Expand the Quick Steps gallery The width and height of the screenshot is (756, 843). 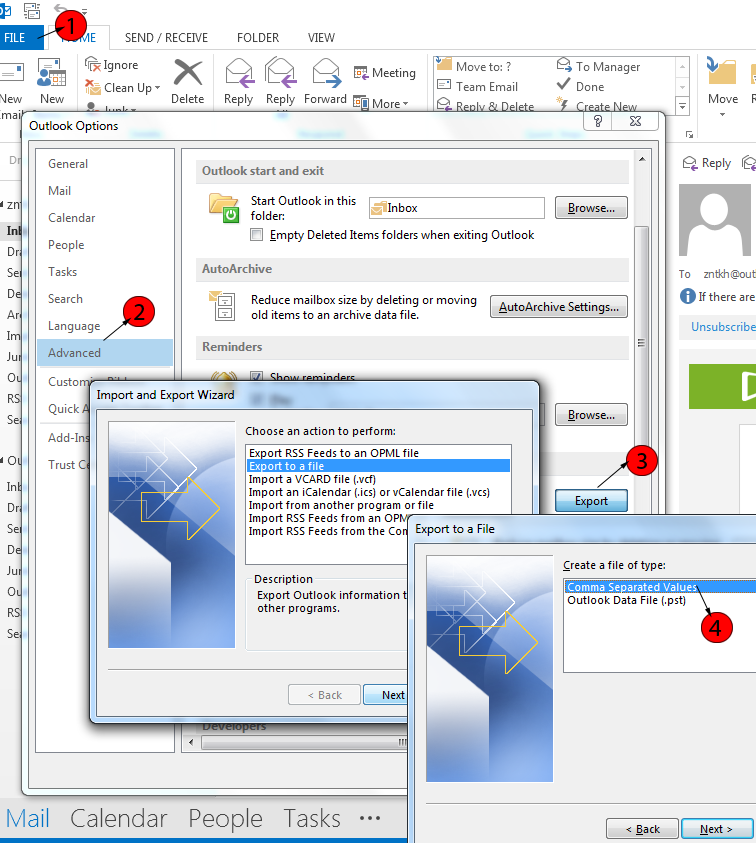(682, 106)
